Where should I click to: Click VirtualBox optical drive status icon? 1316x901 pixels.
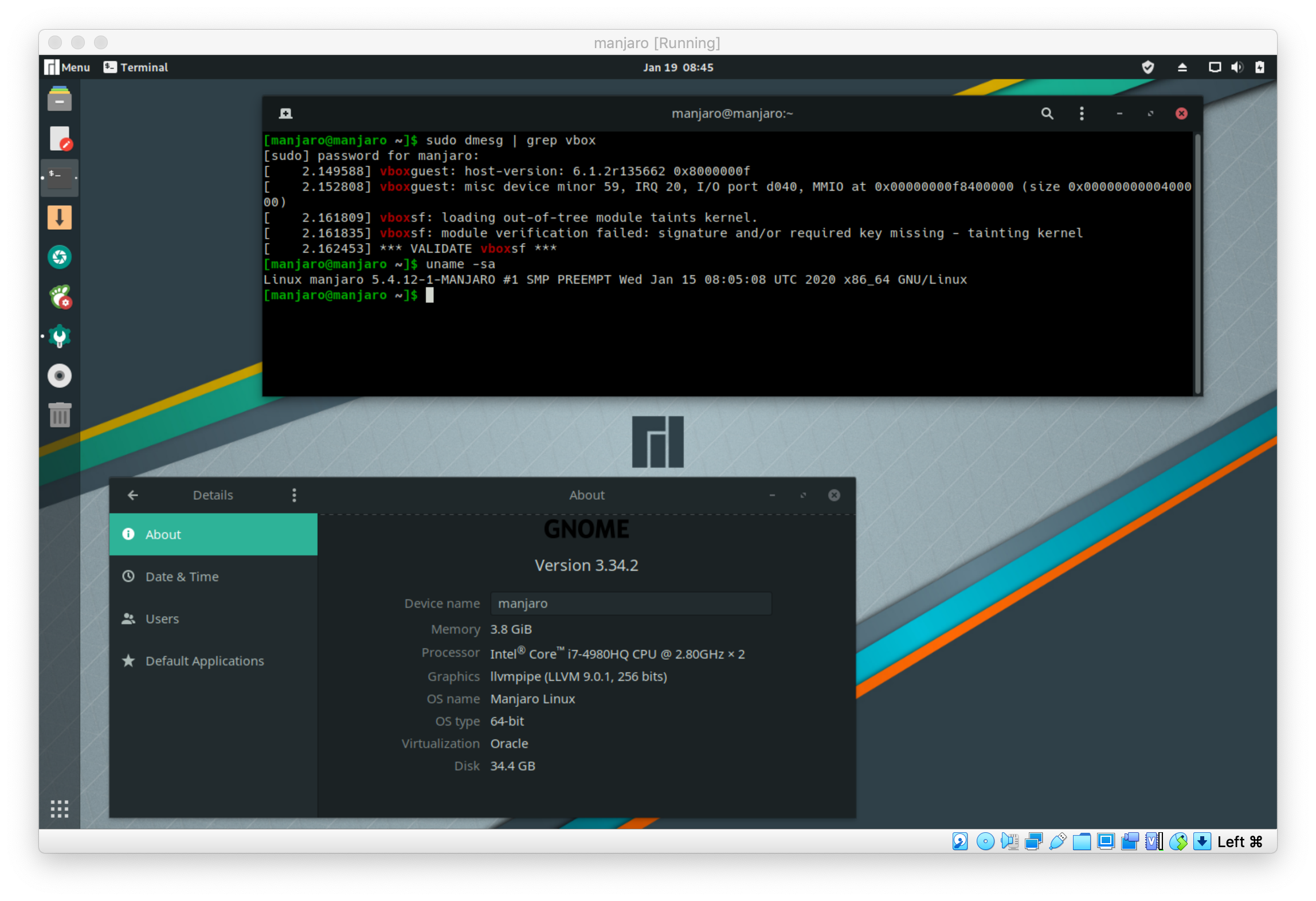[985, 841]
